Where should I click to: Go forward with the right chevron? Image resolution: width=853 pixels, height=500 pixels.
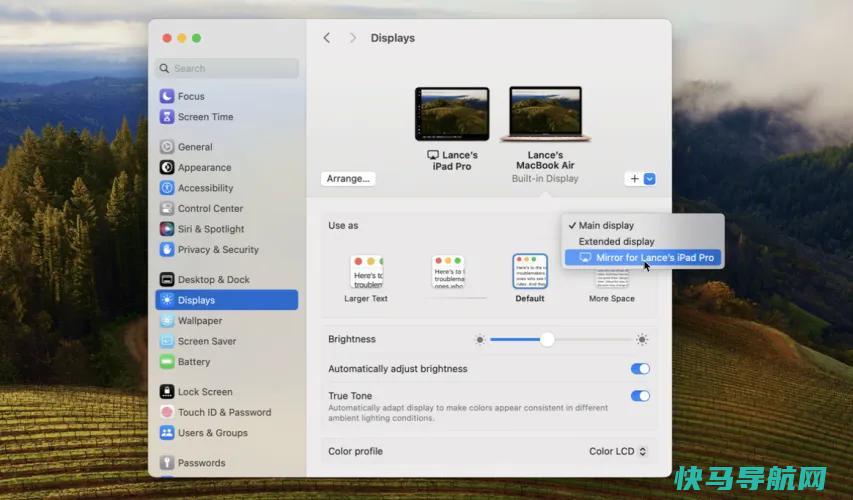click(x=353, y=38)
